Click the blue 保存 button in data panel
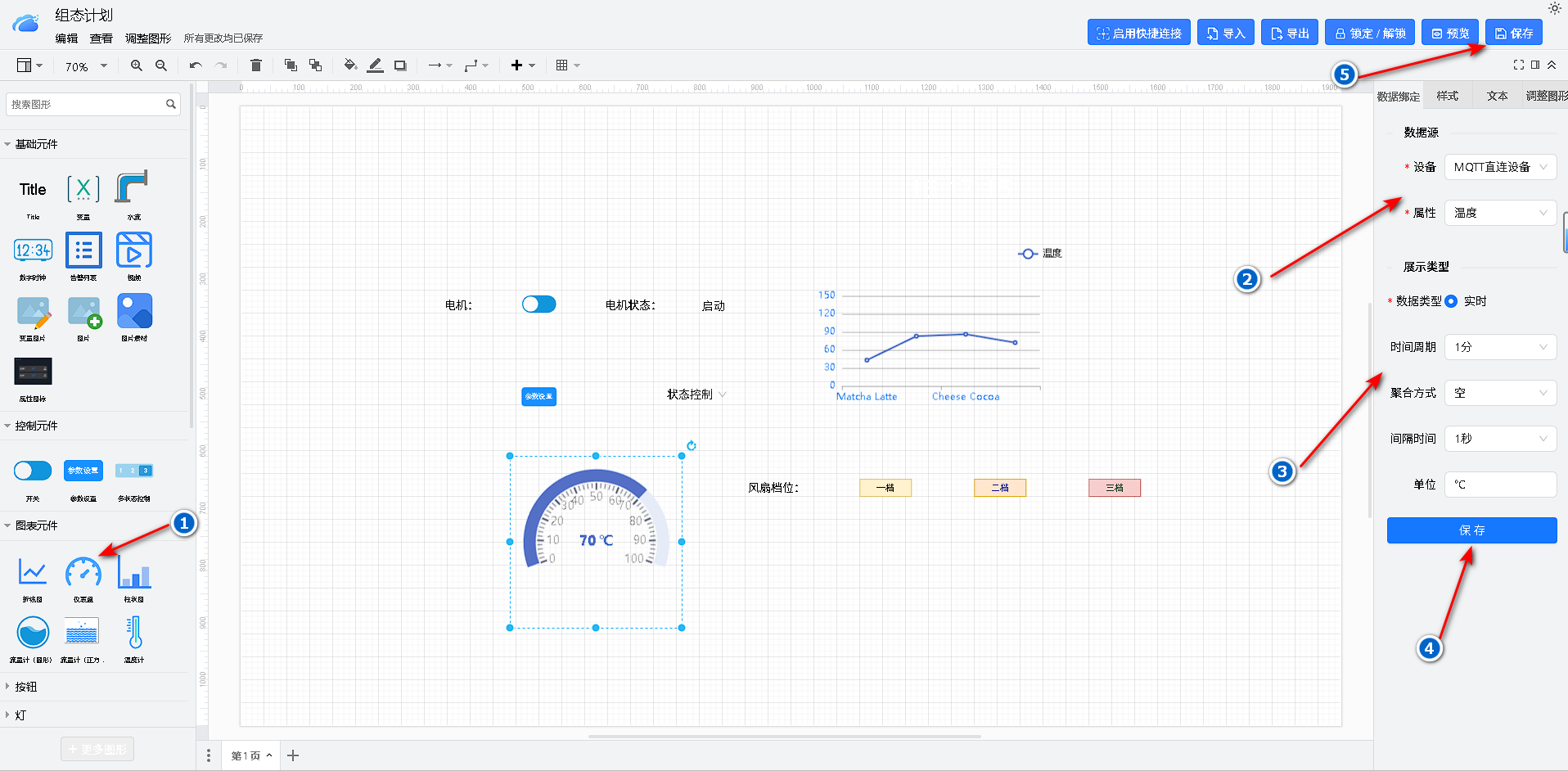 pos(1471,530)
